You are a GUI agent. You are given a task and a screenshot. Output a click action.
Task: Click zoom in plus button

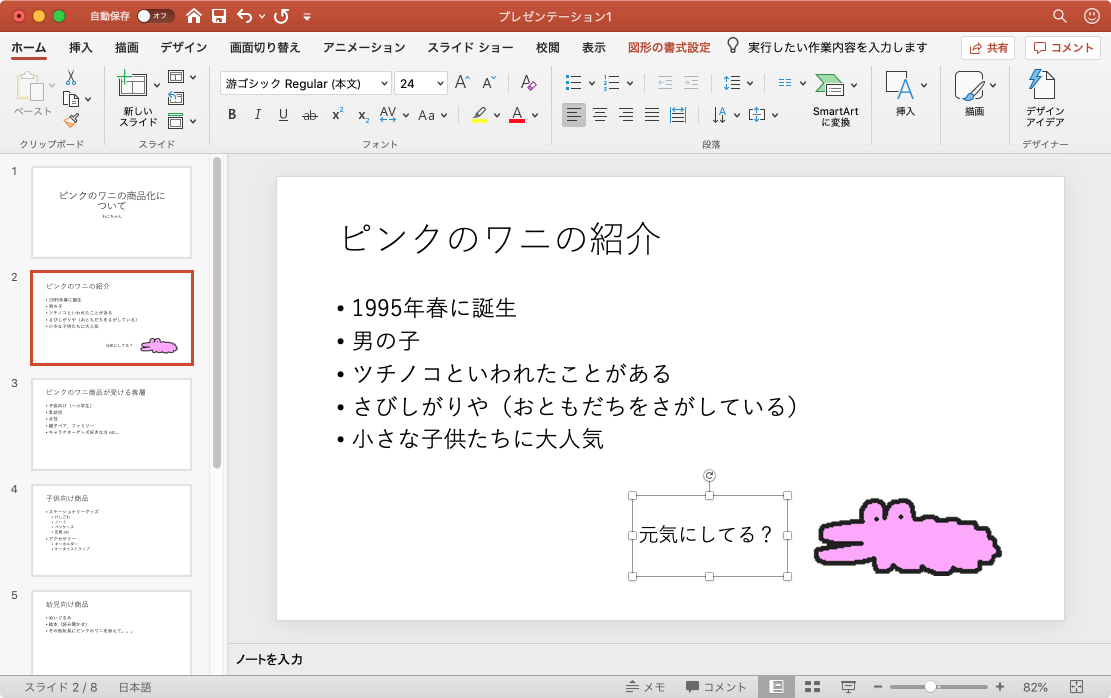[1000, 687]
